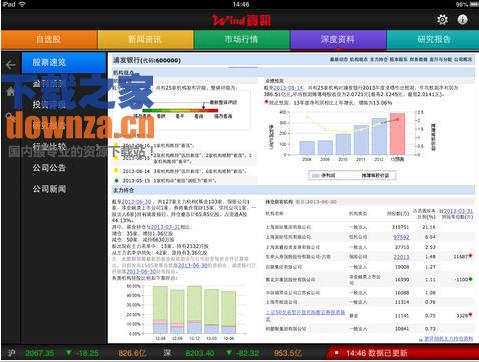Screen dimensions: 479x362
Task: Select 股票速览 in the sidebar
Action: [x=63, y=62]
